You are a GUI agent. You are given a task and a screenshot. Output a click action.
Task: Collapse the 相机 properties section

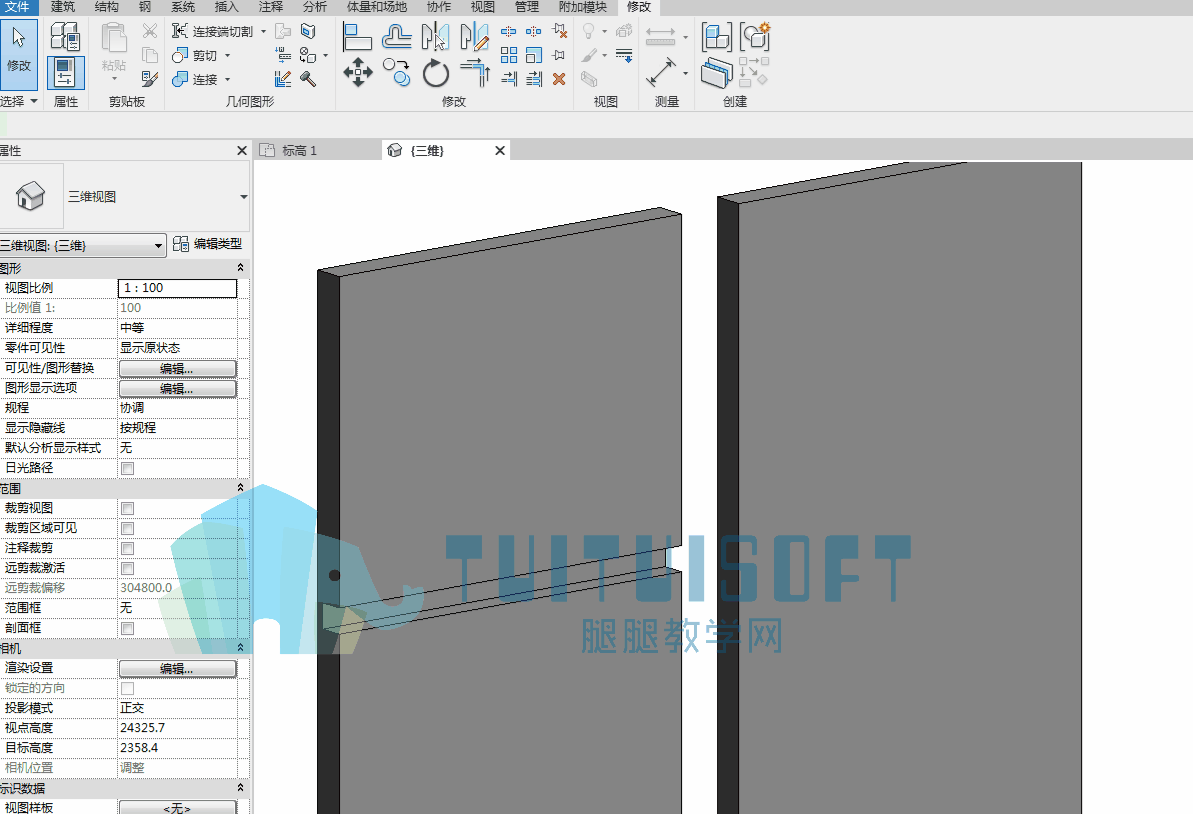coord(240,647)
